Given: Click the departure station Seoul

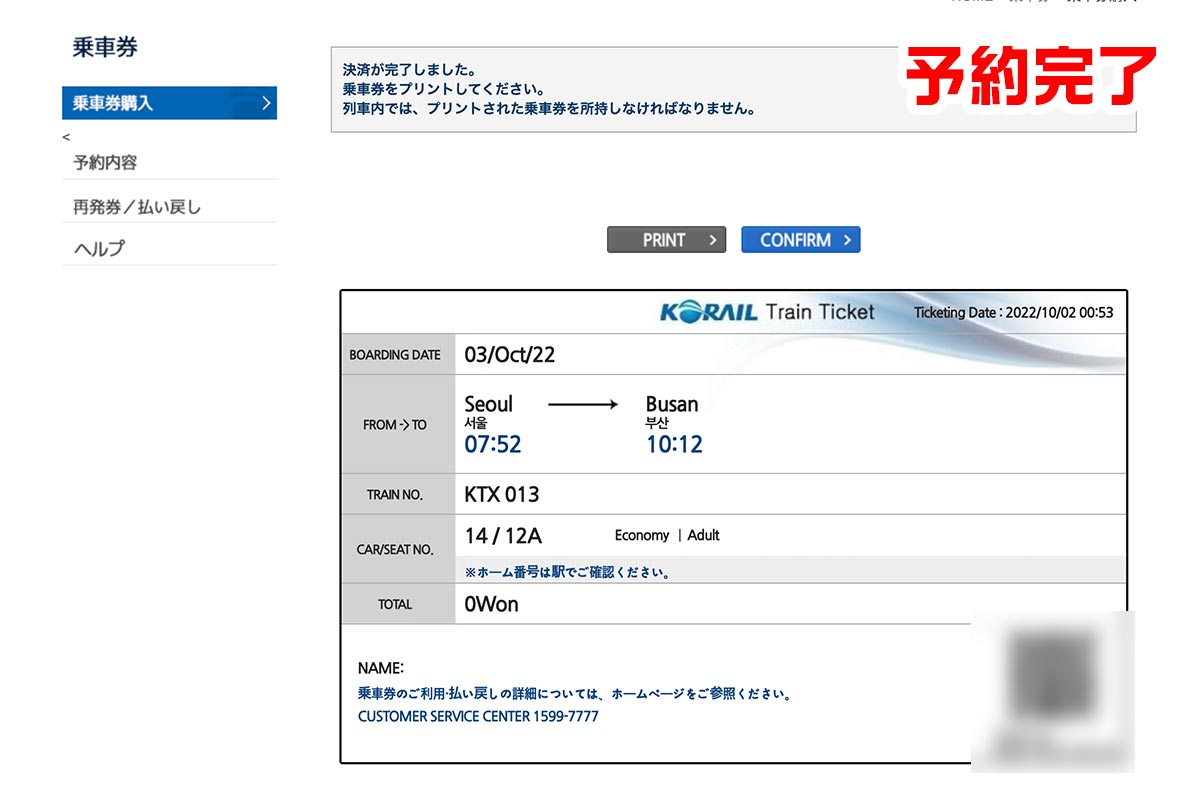Looking at the screenshot, I should coord(489,404).
